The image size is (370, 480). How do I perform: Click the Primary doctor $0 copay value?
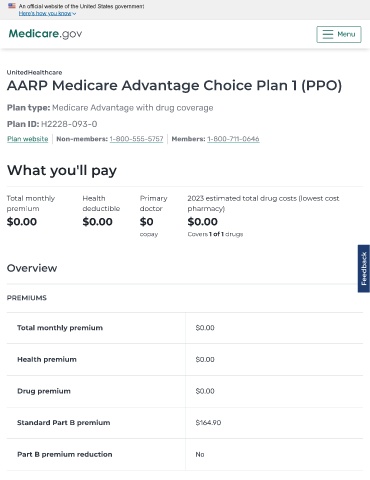point(146,222)
